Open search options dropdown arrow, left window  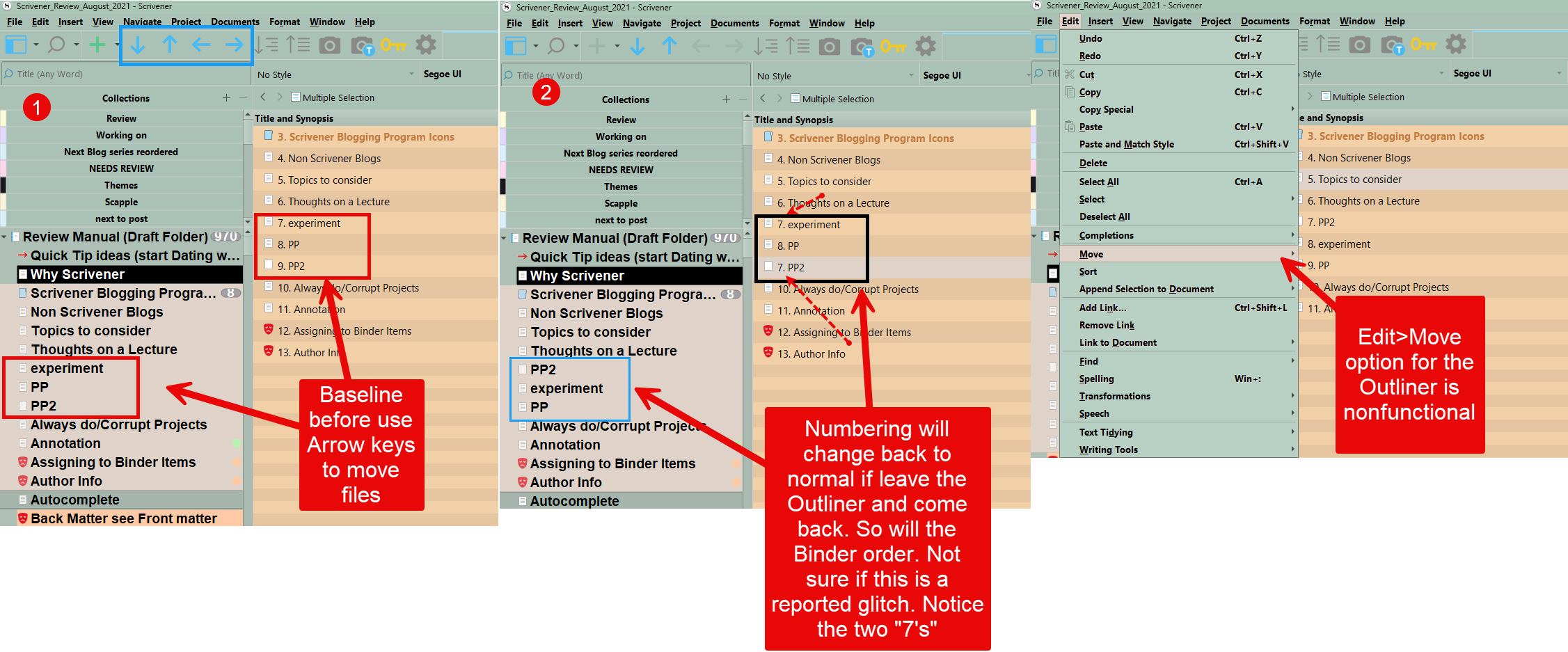coord(76,46)
